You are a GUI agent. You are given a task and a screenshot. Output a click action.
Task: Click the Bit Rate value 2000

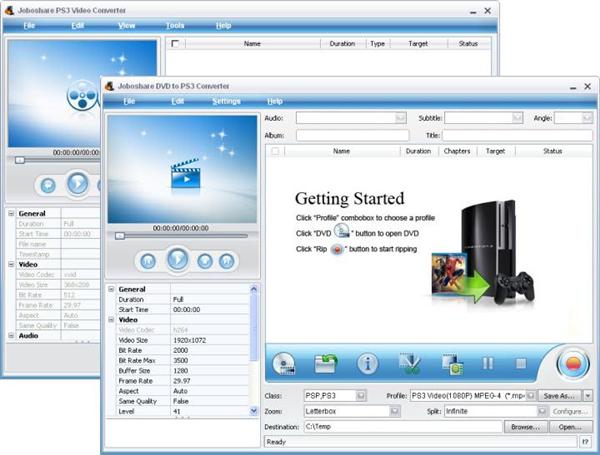coord(180,351)
